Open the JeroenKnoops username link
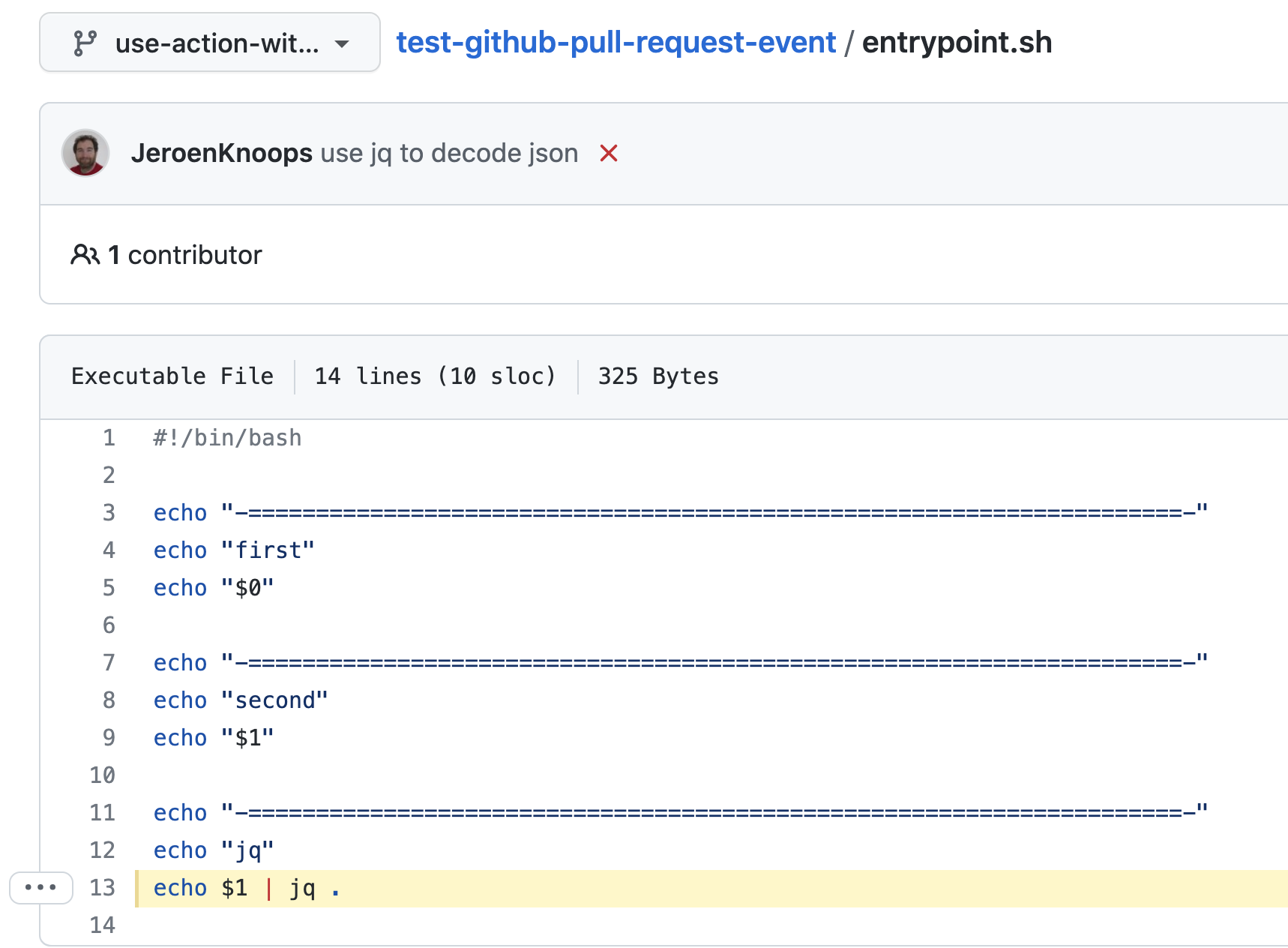 point(222,153)
